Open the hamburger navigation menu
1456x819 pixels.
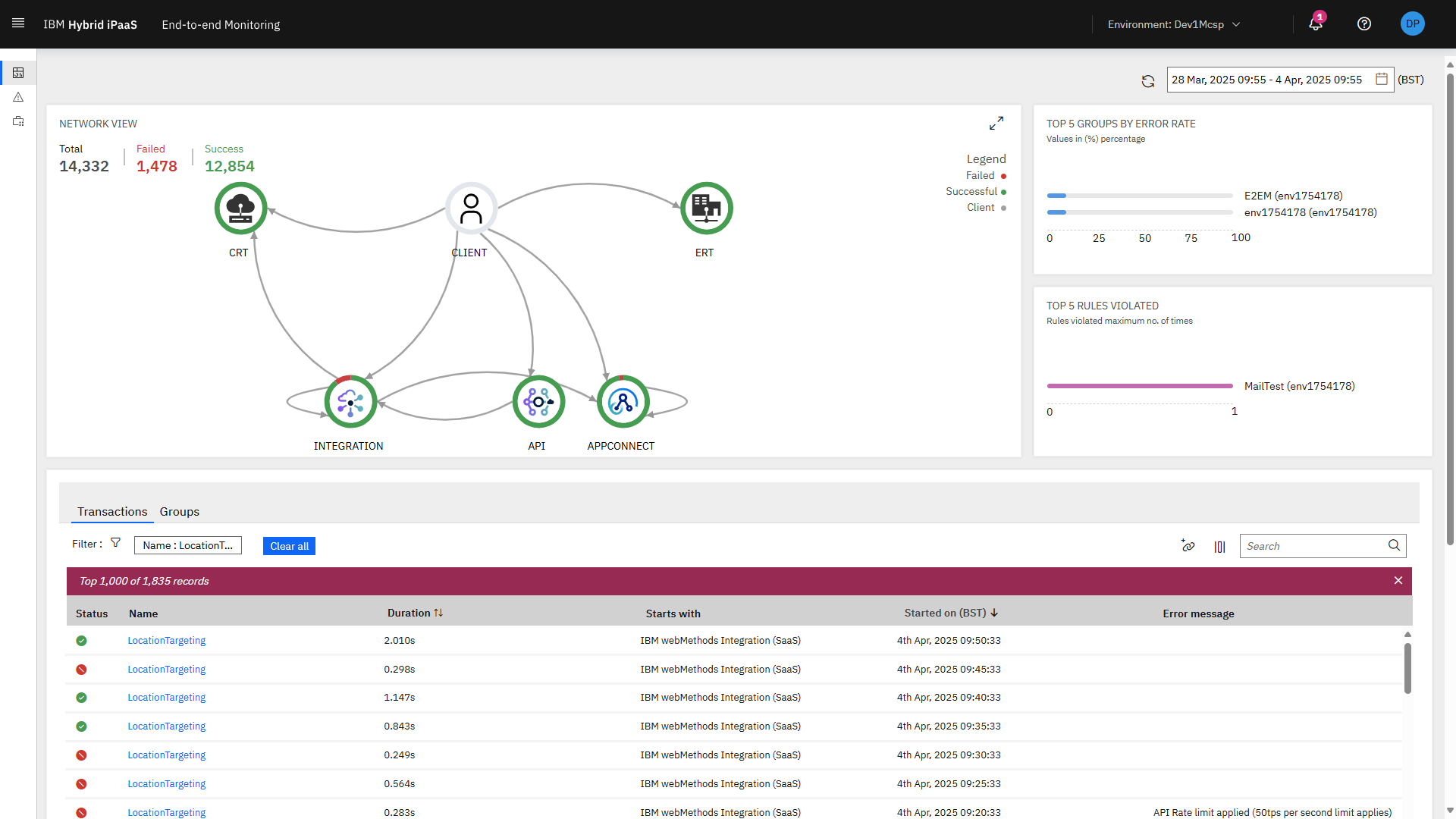click(x=17, y=24)
